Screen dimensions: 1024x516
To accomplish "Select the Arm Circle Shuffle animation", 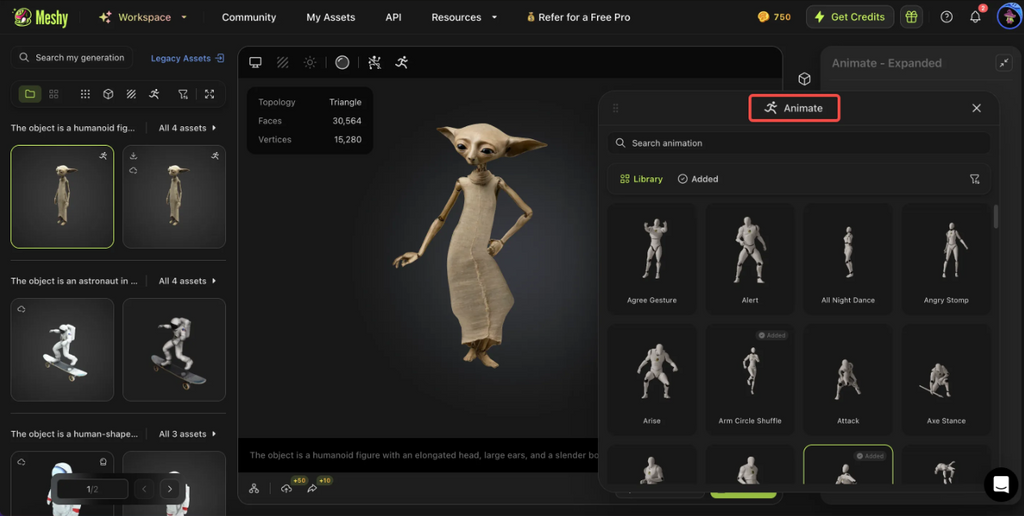I will click(750, 379).
